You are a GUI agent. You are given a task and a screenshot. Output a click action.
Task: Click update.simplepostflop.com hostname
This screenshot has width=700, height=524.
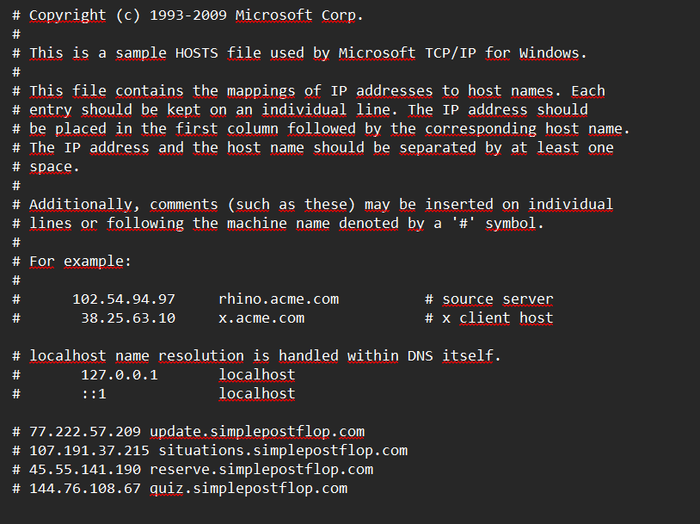click(257, 432)
